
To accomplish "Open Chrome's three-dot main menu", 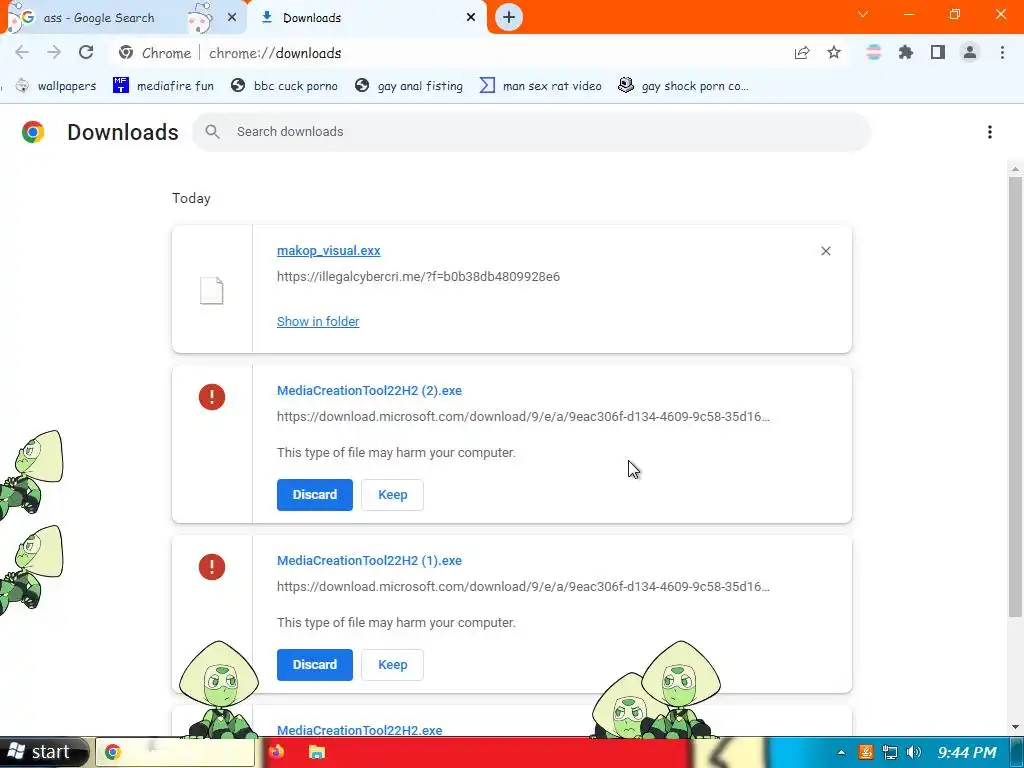I will 1002,52.
